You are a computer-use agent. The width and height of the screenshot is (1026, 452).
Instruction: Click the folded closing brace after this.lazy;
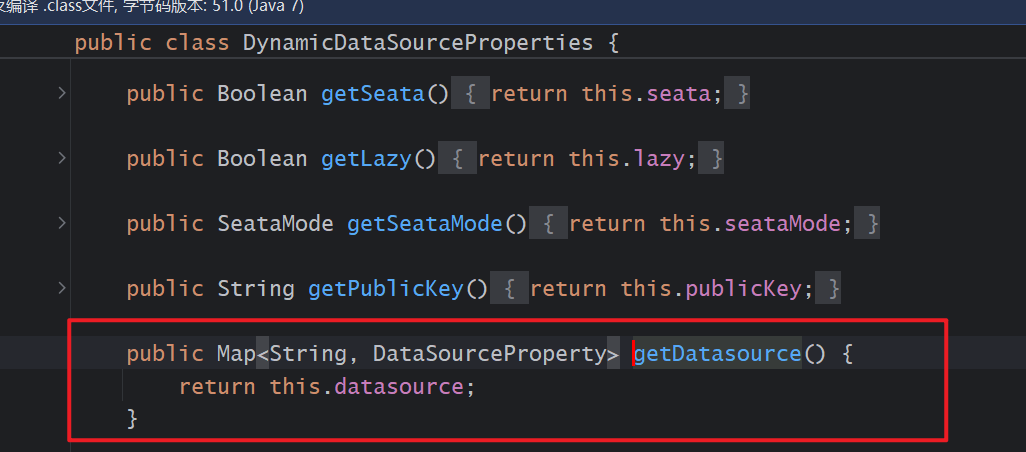tap(711, 158)
